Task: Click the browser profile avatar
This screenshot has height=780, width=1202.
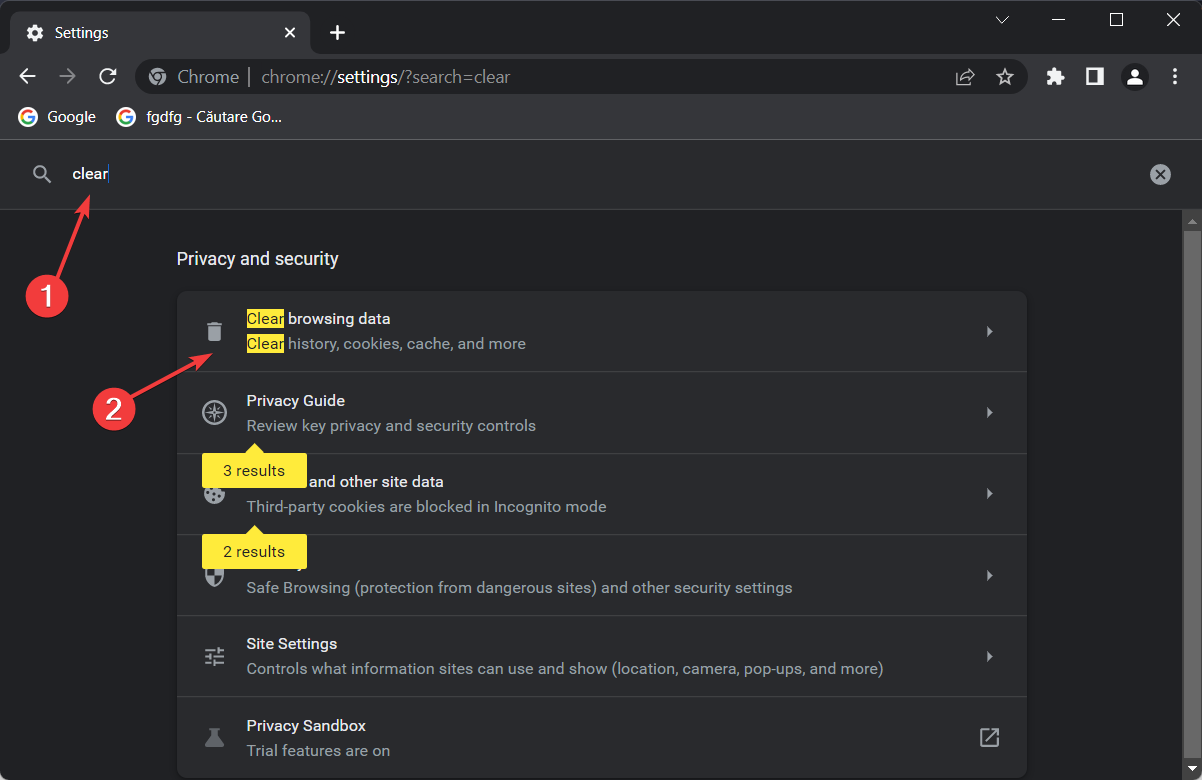Action: point(1134,76)
